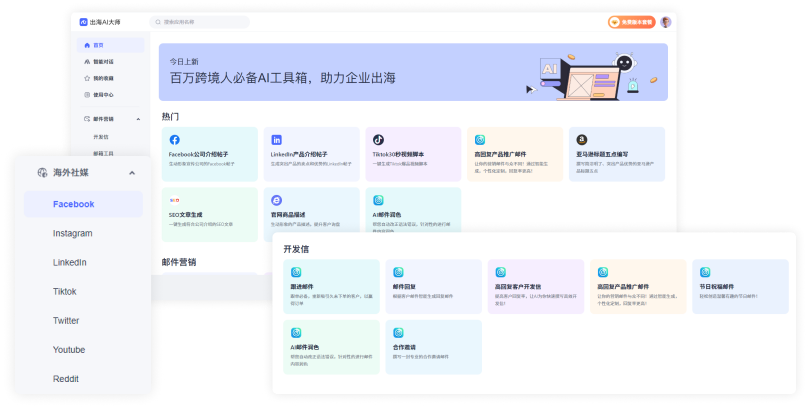This screenshot has height=409, width=808.
Task: Click the SEO icon on SEO文章生成 card
Action: (175, 200)
